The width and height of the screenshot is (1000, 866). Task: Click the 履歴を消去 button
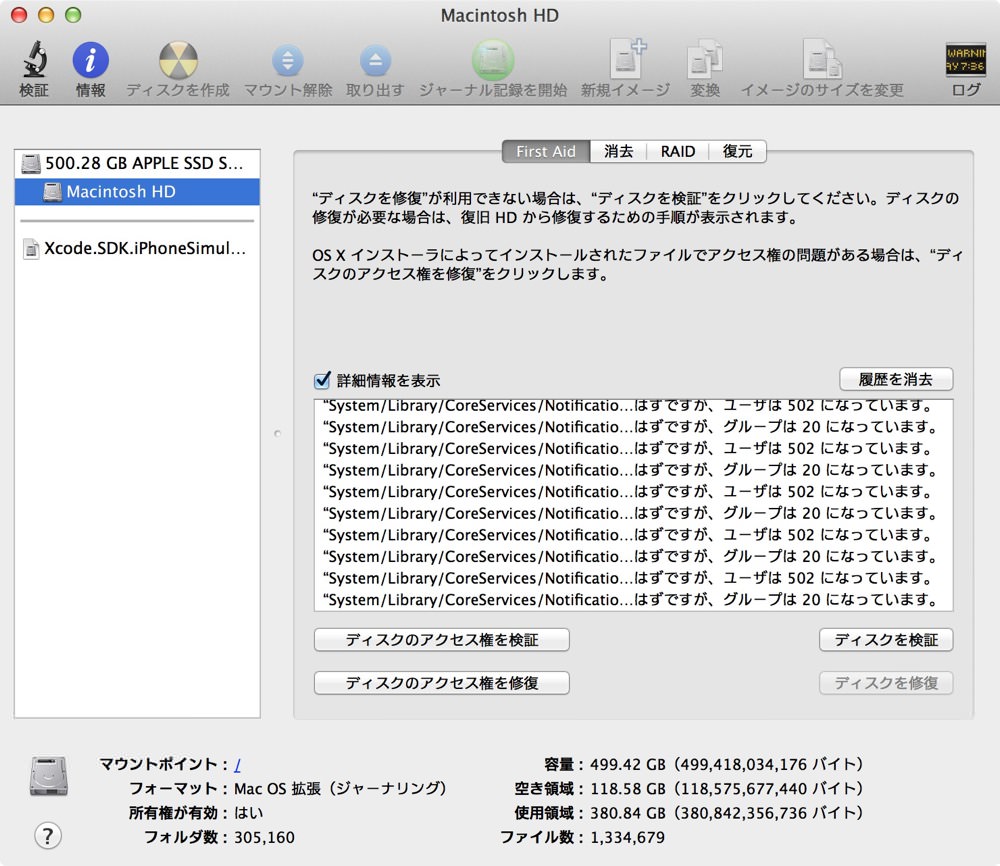[x=896, y=379]
